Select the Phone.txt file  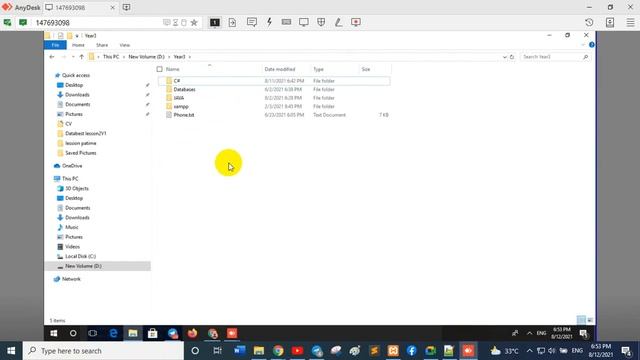184,115
